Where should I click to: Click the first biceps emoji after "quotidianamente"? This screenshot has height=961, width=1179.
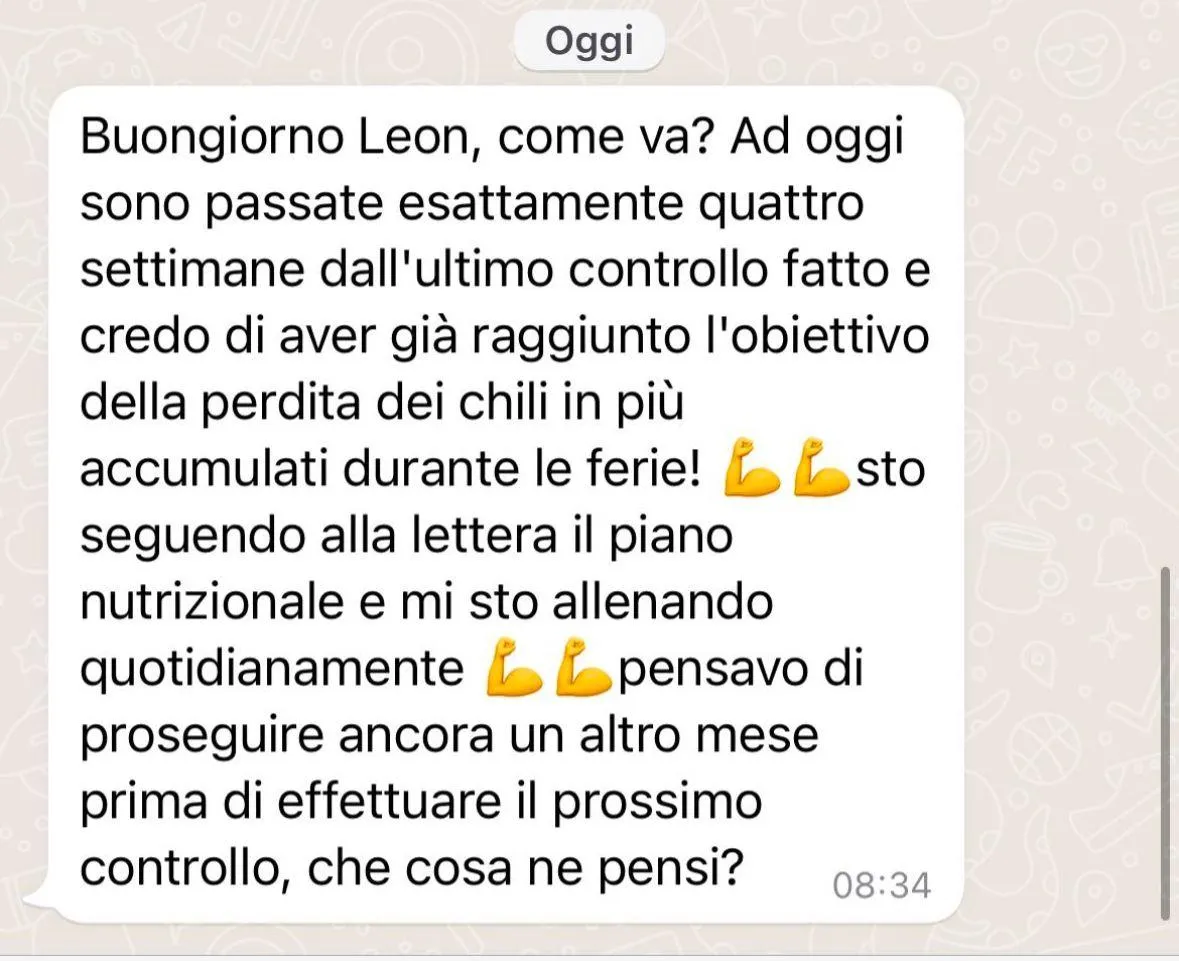(x=513, y=667)
